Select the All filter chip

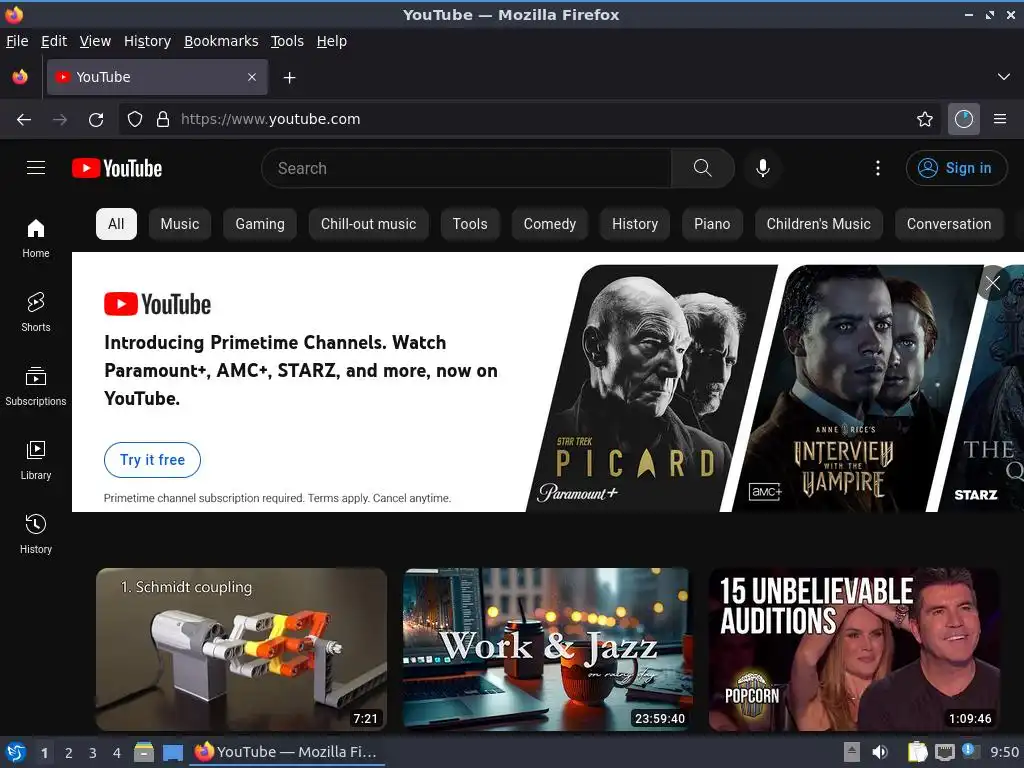[116, 224]
